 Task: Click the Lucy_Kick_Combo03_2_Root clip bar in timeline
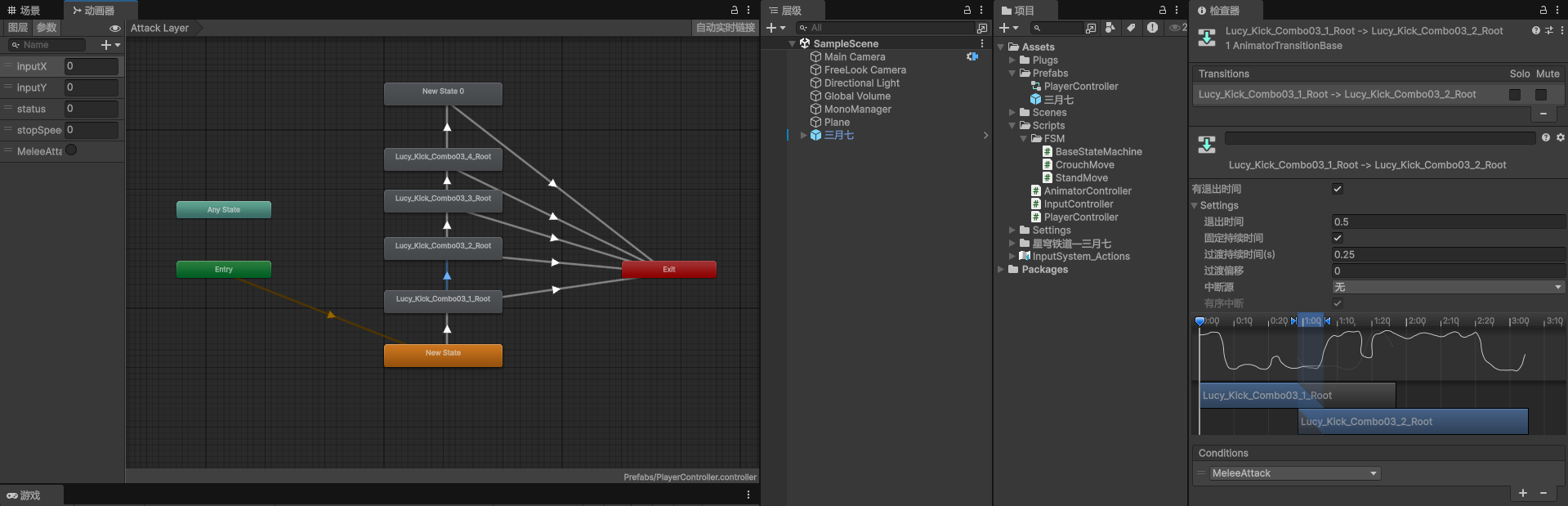[1413, 422]
